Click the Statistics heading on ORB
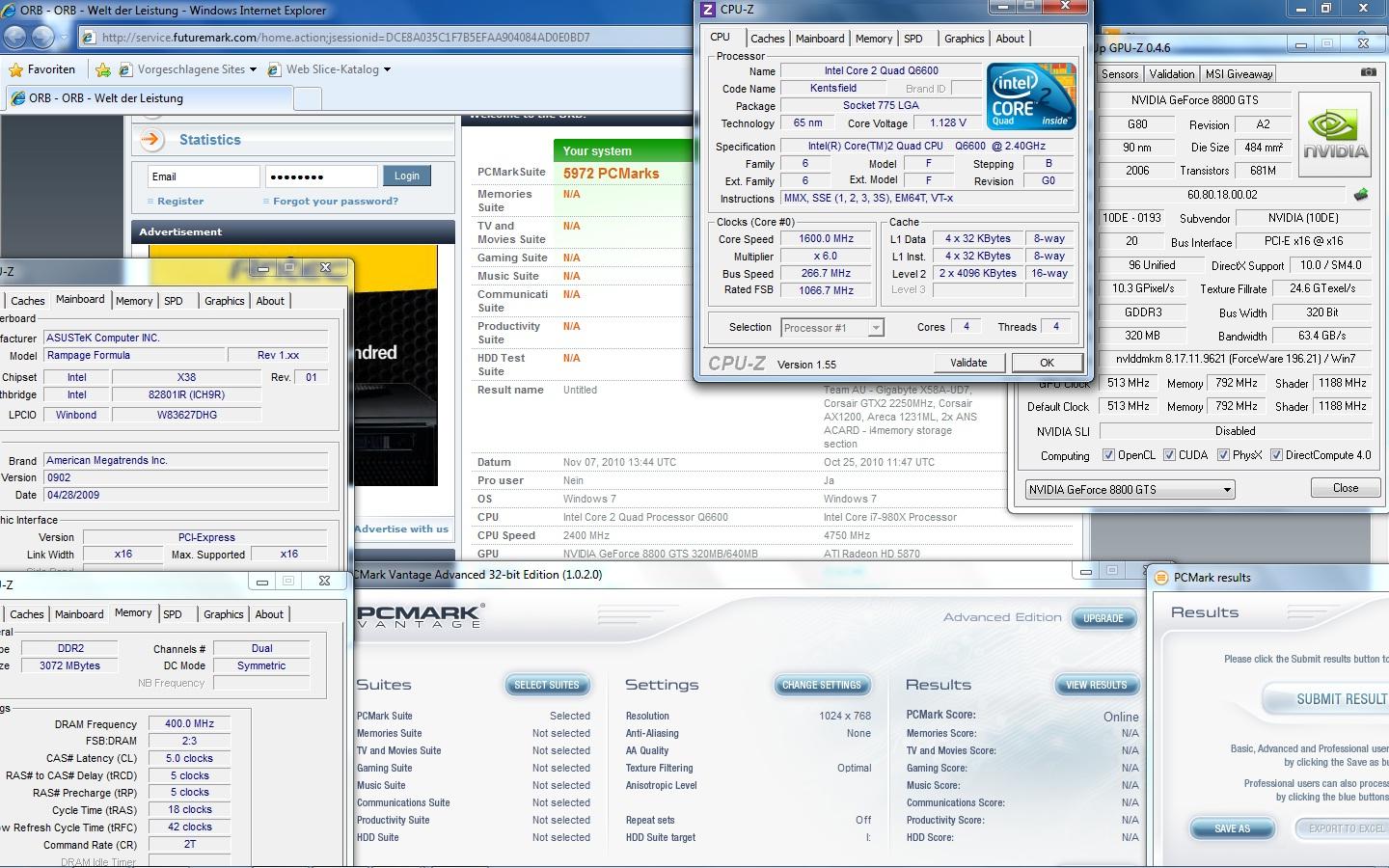 [x=210, y=140]
